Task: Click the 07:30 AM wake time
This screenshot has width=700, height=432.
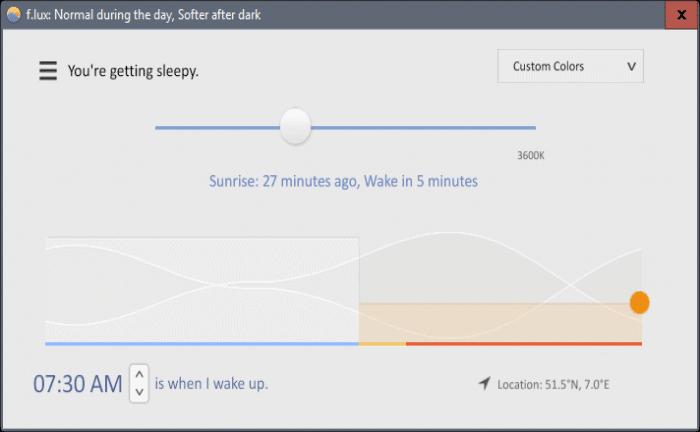Action: (78, 384)
